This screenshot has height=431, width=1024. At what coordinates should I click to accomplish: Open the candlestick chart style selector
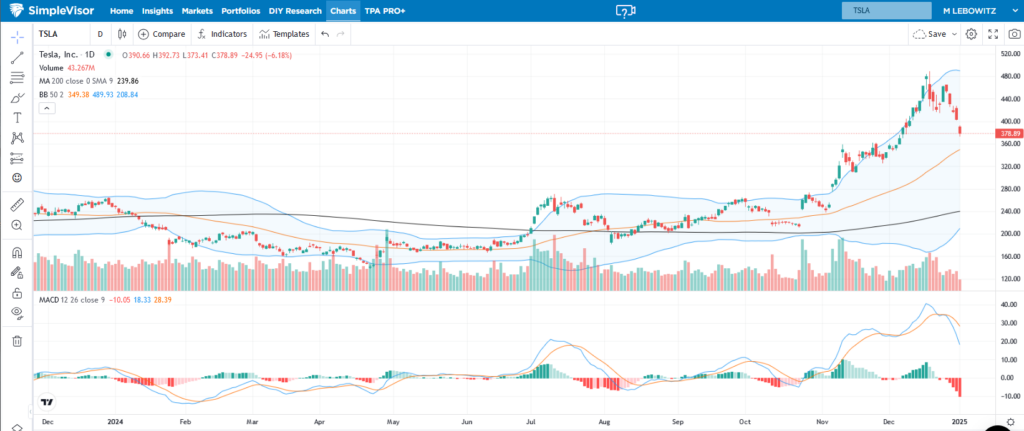121,34
